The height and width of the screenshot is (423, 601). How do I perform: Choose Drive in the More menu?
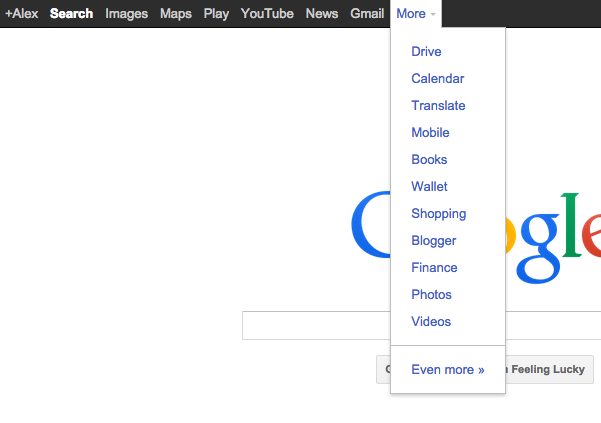pos(426,51)
